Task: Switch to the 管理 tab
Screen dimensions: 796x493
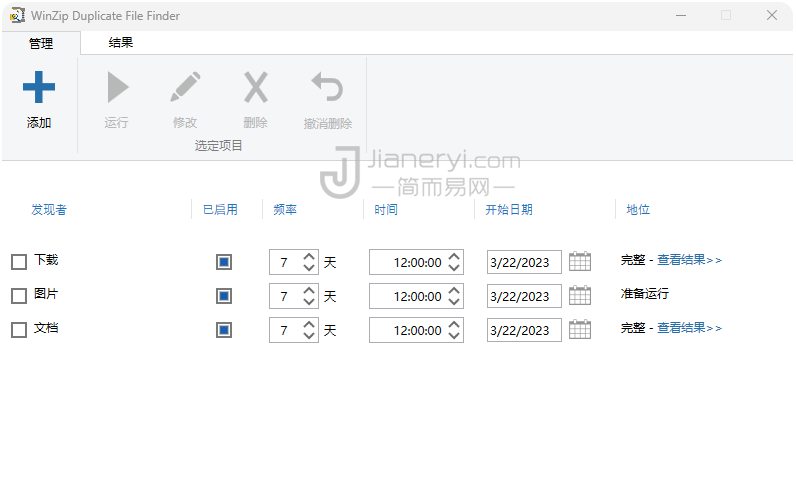Action: (x=41, y=43)
